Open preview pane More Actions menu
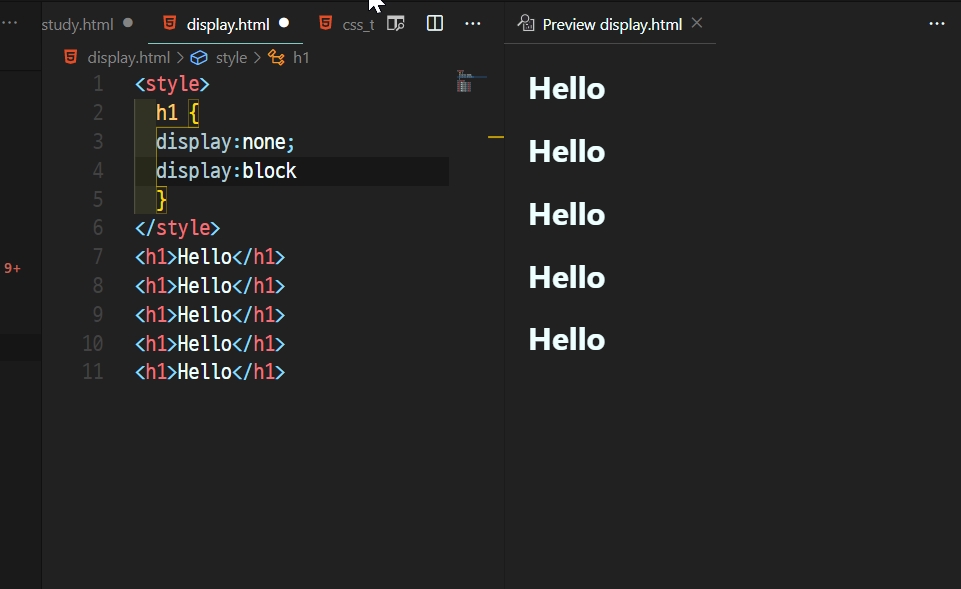Image resolution: width=961 pixels, height=589 pixels. 936,24
